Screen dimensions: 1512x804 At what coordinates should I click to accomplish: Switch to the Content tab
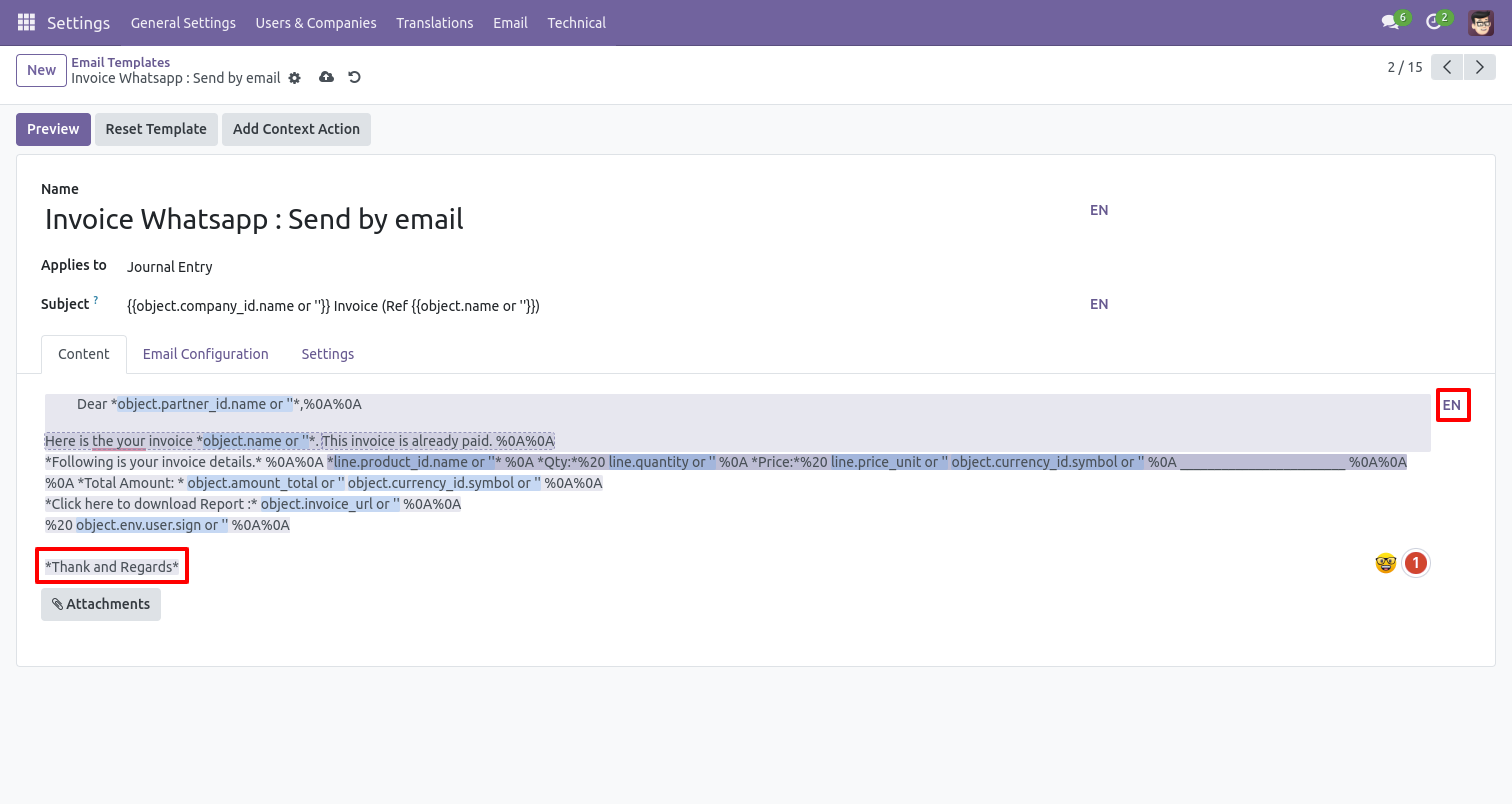[x=84, y=354]
